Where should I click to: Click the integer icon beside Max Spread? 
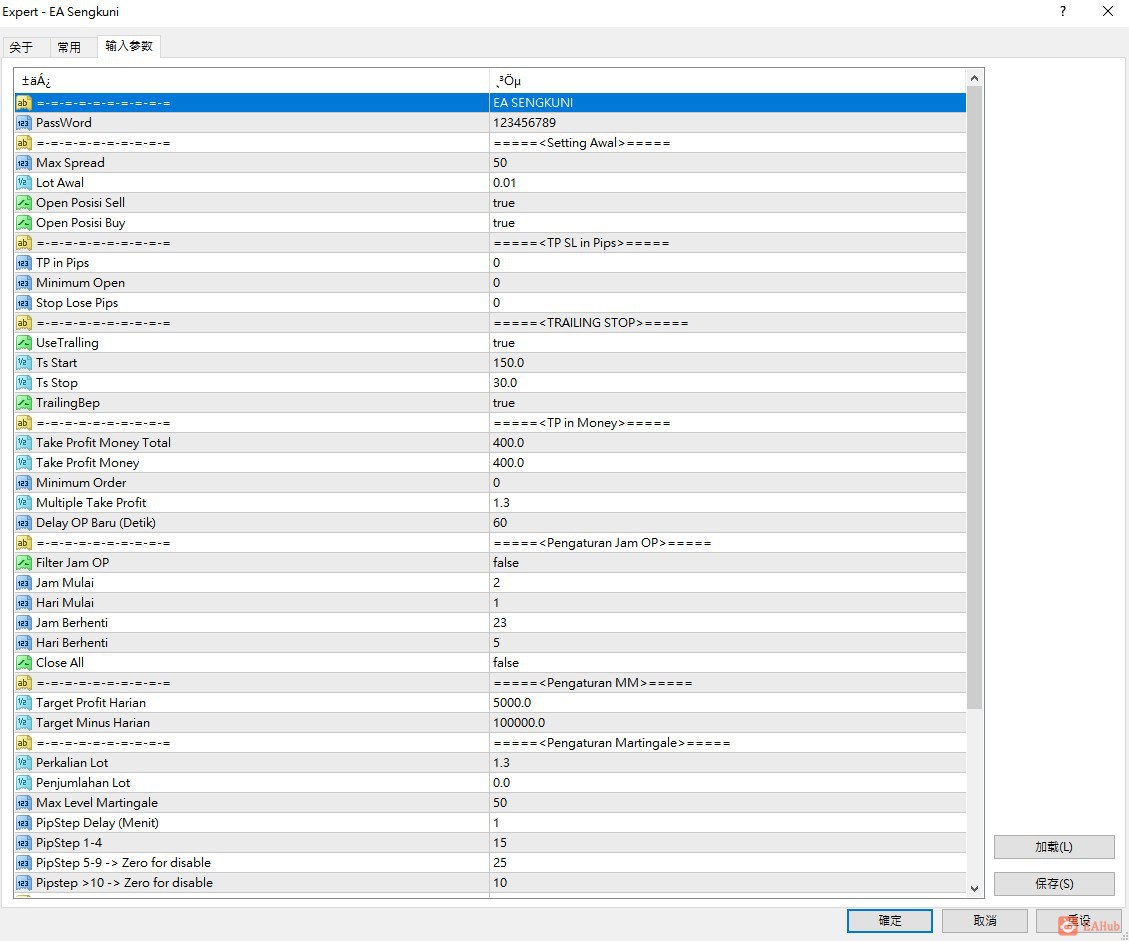(x=24, y=163)
